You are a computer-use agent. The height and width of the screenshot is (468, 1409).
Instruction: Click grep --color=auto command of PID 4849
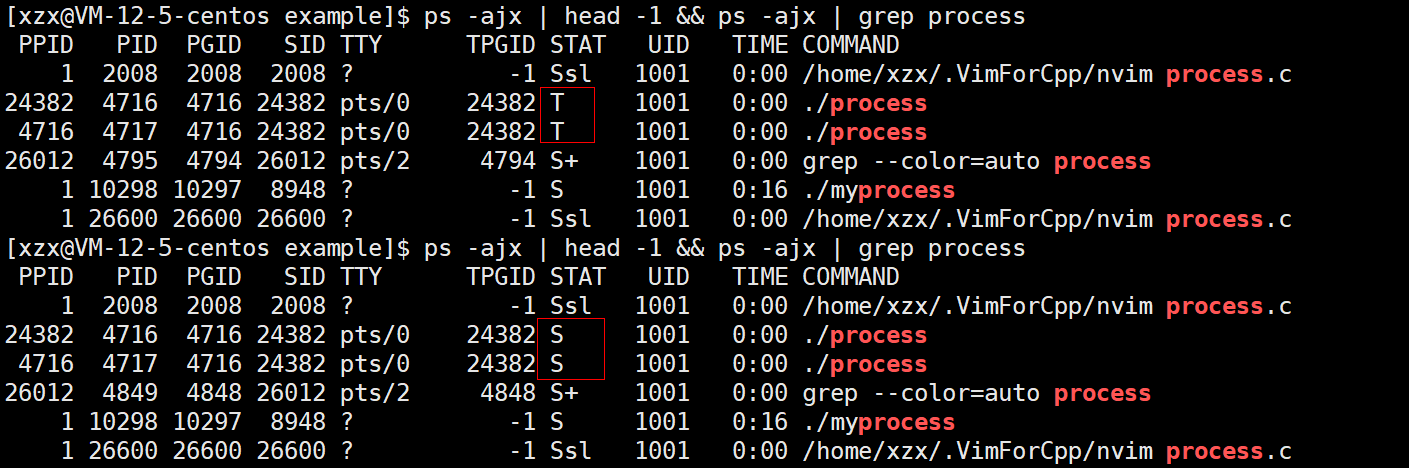click(x=977, y=393)
